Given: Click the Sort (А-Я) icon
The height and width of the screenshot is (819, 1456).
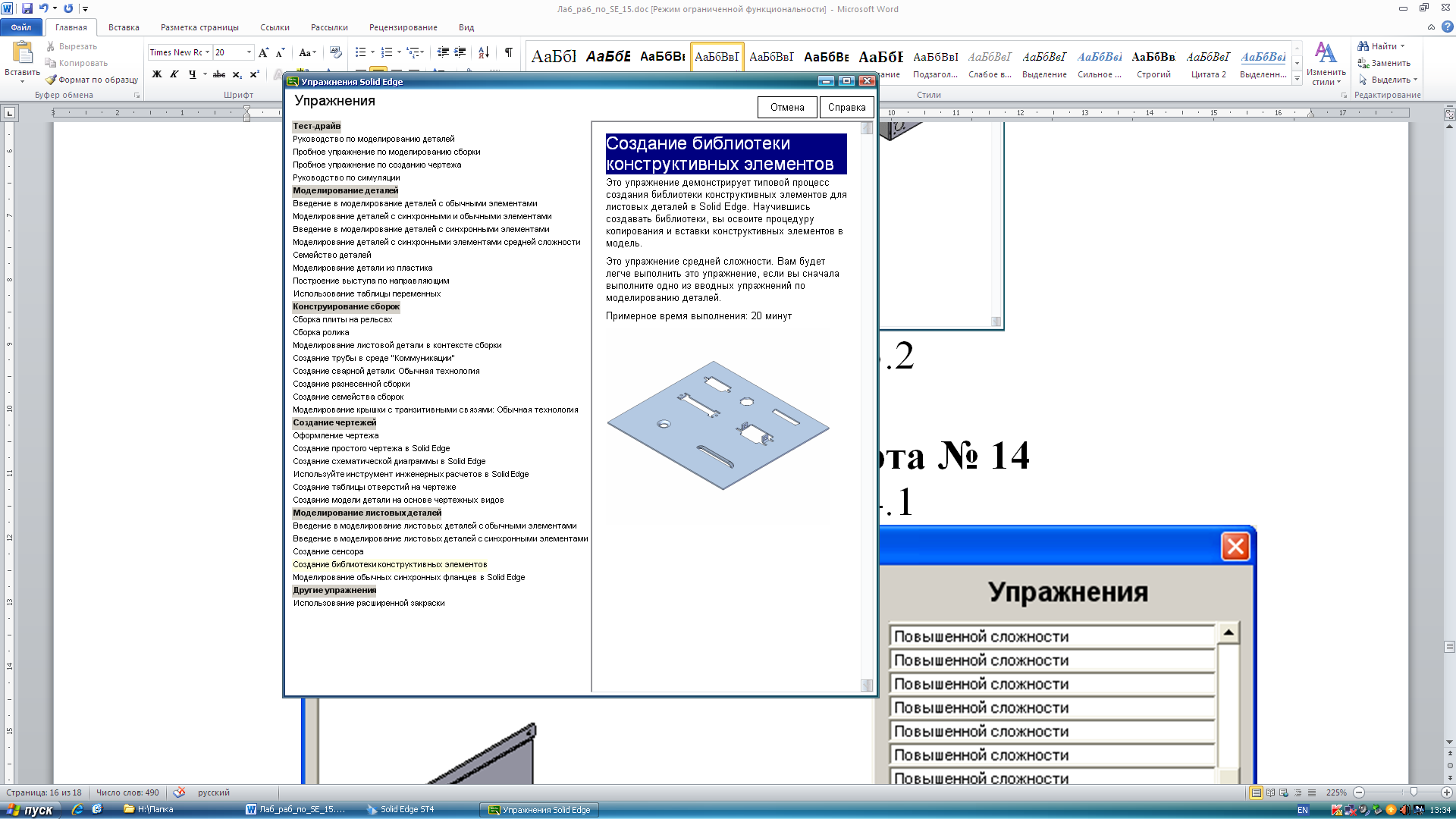Looking at the screenshot, I should coord(484,52).
